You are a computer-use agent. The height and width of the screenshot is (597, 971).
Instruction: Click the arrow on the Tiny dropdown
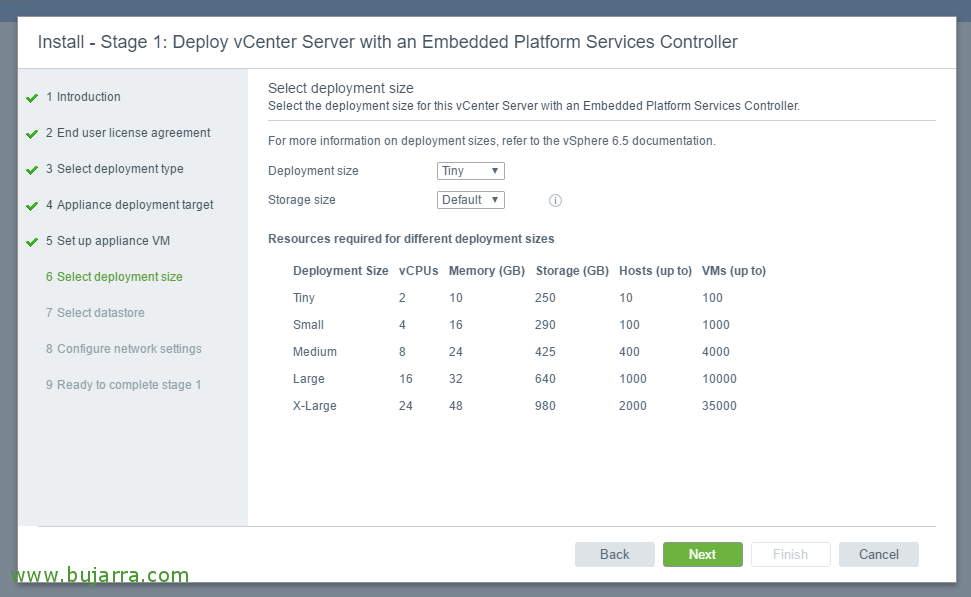495,171
